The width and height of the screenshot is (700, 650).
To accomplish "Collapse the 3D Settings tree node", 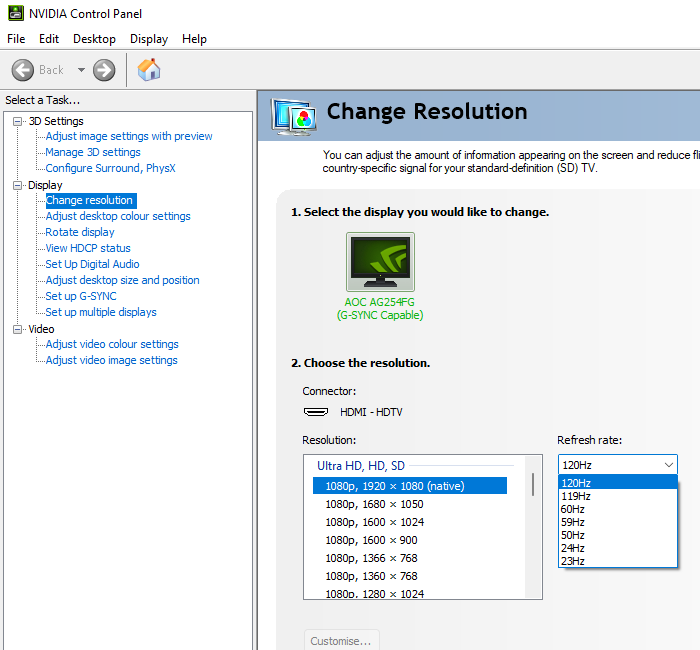I will pos(17,121).
